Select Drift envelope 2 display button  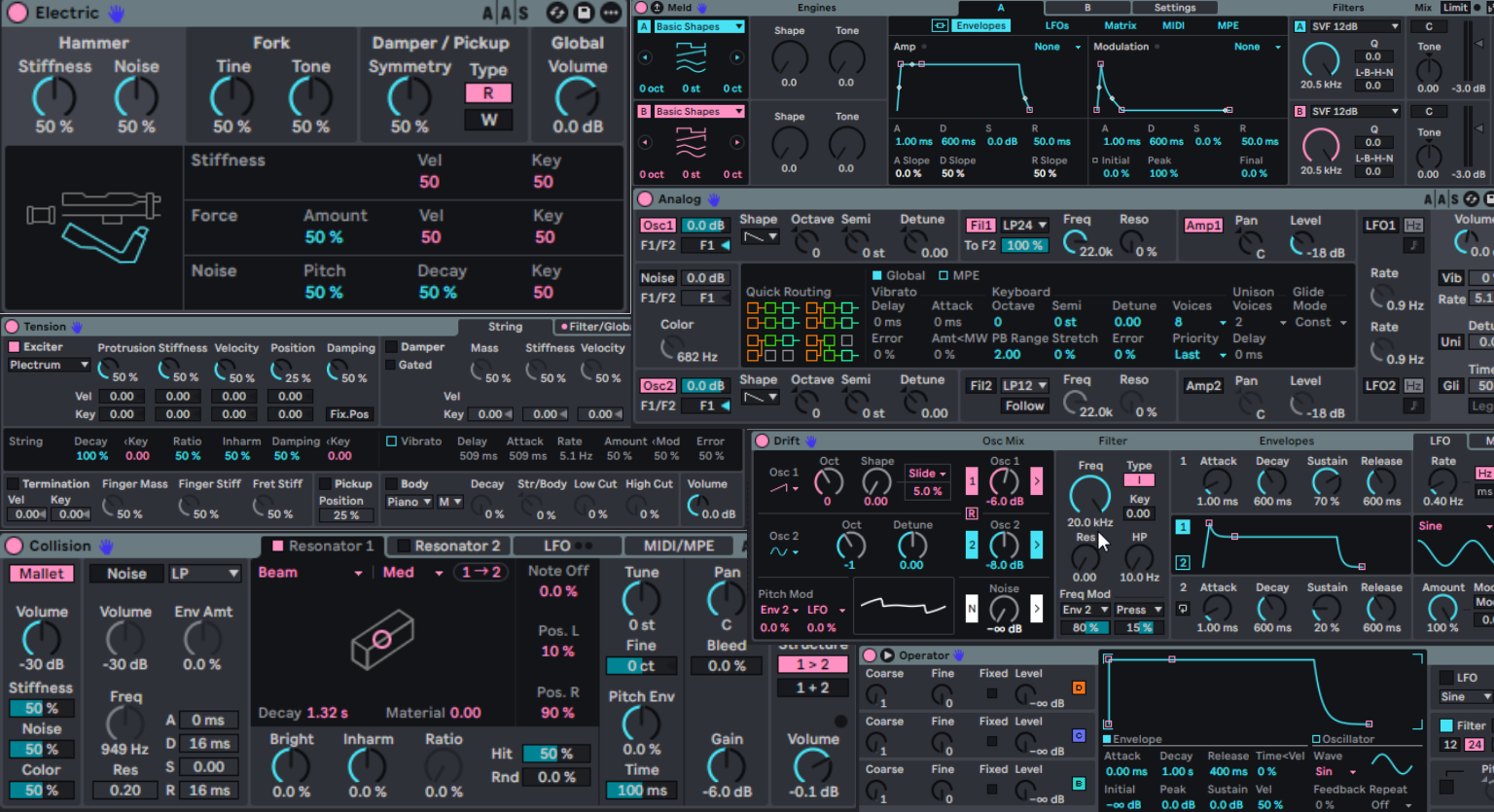[x=1183, y=562]
